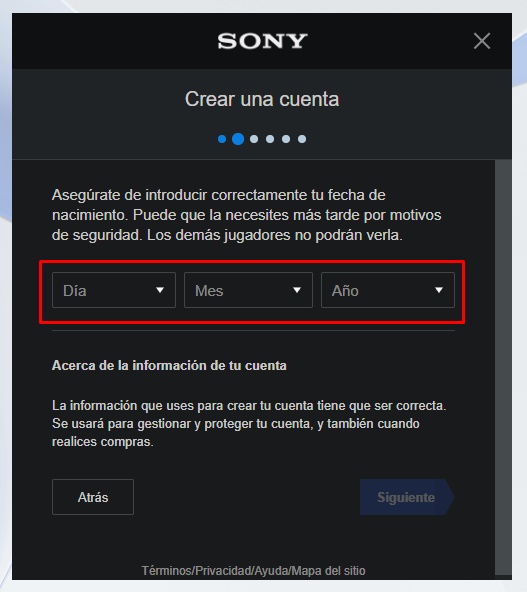Click the Sony logo
Viewport: 527px width, 592px height.
pos(262,41)
